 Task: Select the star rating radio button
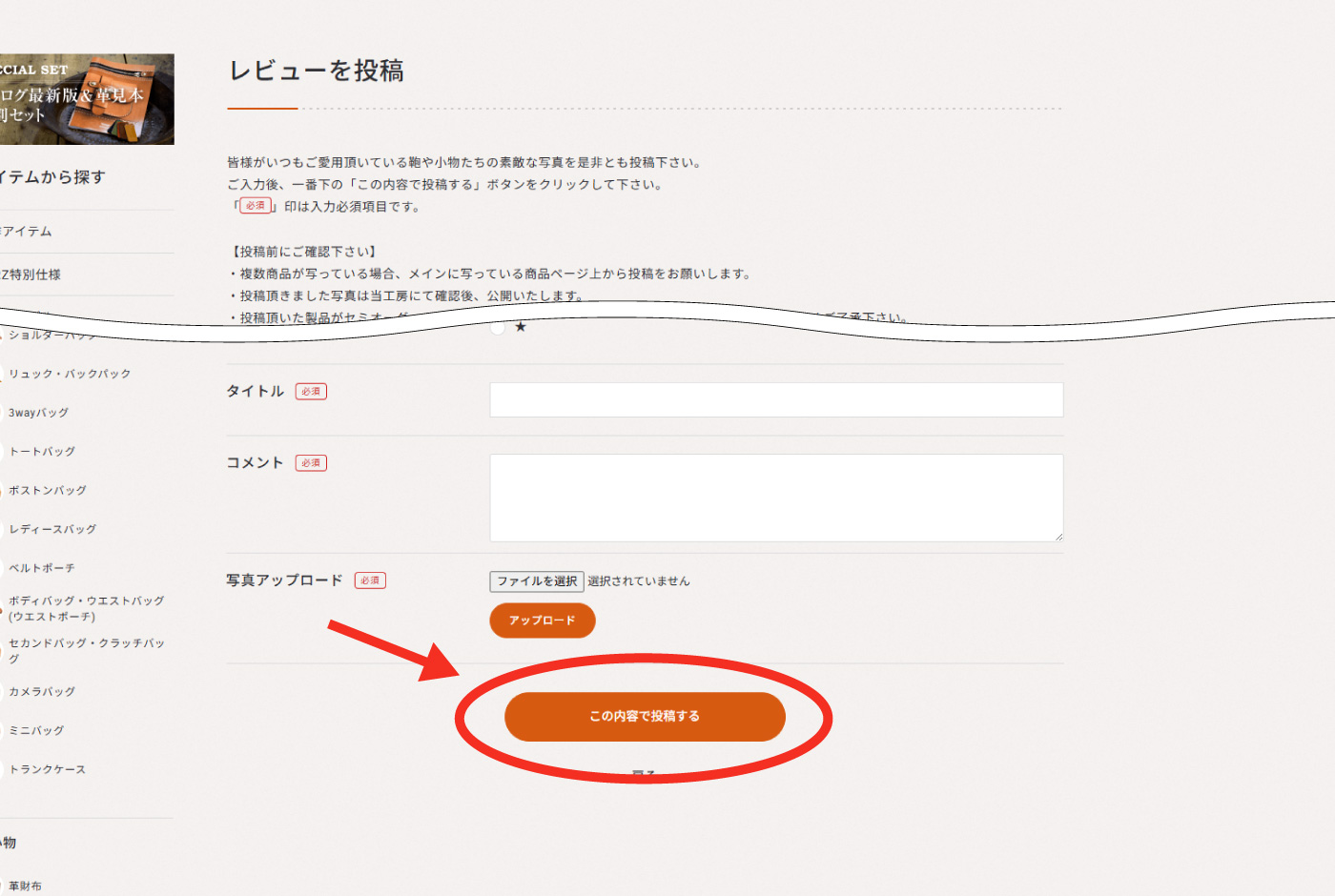pos(496,328)
